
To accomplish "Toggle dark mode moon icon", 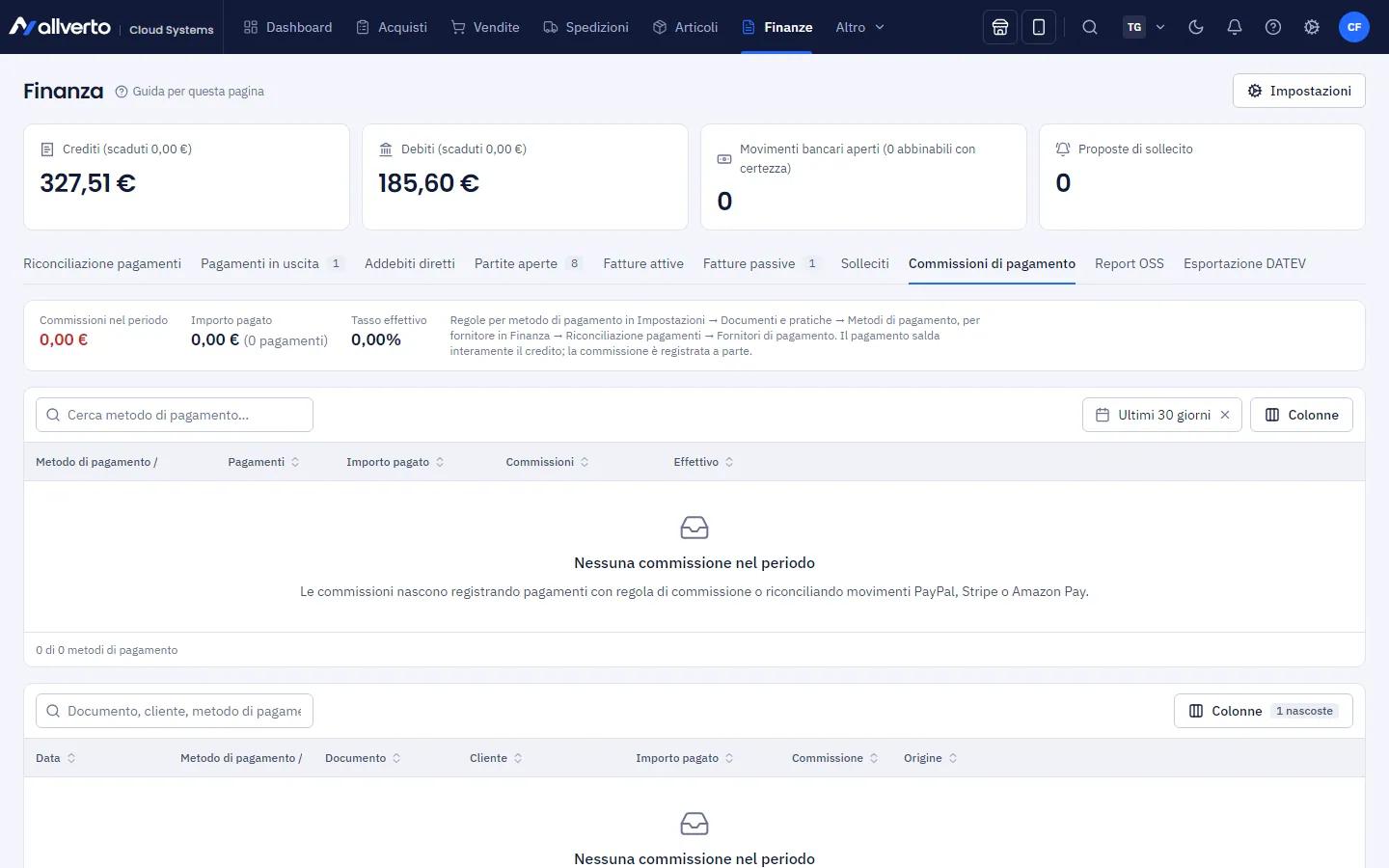I will click(1196, 27).
